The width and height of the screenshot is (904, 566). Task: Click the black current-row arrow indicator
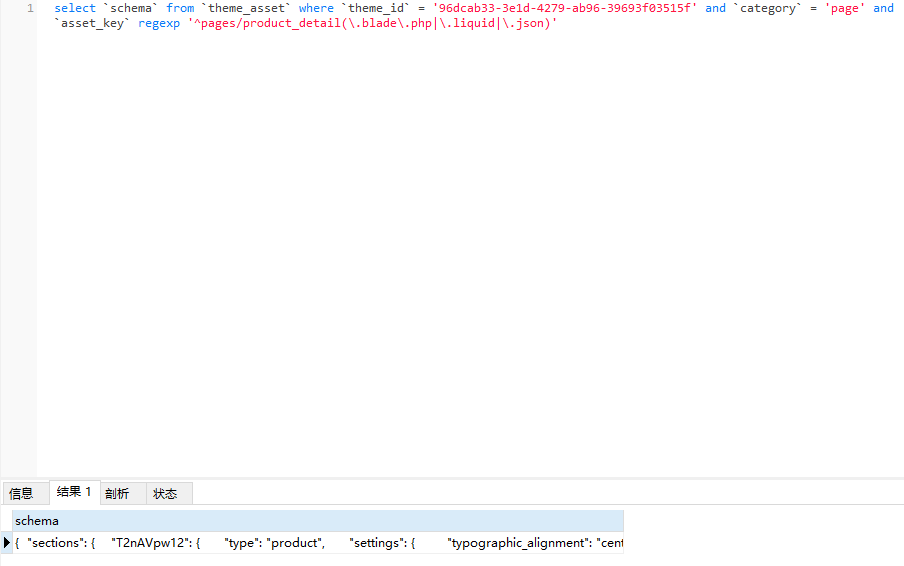(x=8, y=543)
